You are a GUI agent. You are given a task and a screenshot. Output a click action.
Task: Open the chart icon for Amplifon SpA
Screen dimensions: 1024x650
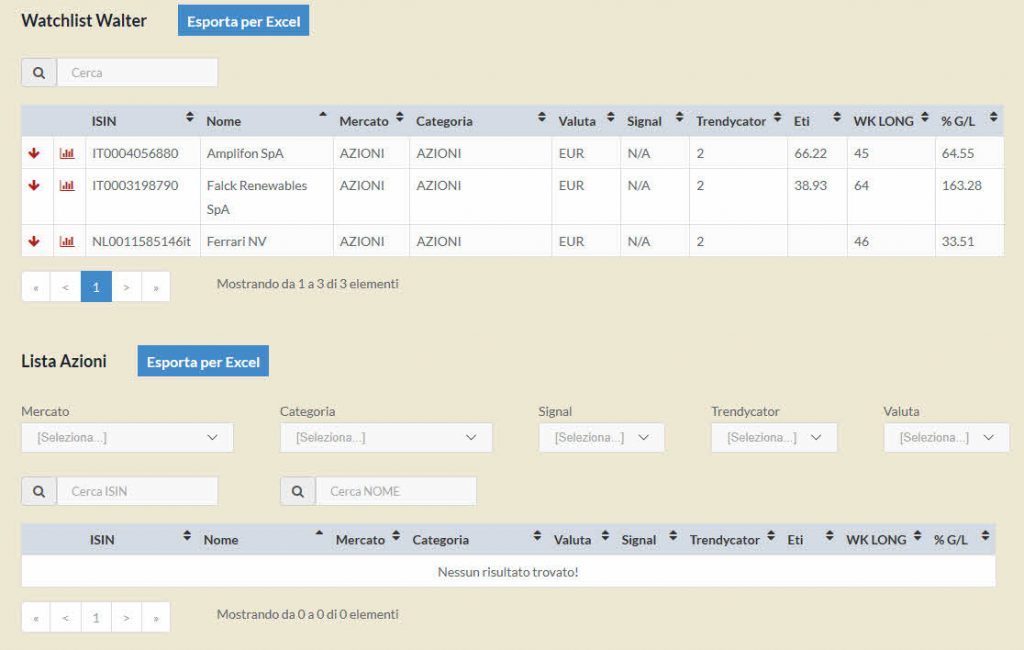(x=67, y=154)
